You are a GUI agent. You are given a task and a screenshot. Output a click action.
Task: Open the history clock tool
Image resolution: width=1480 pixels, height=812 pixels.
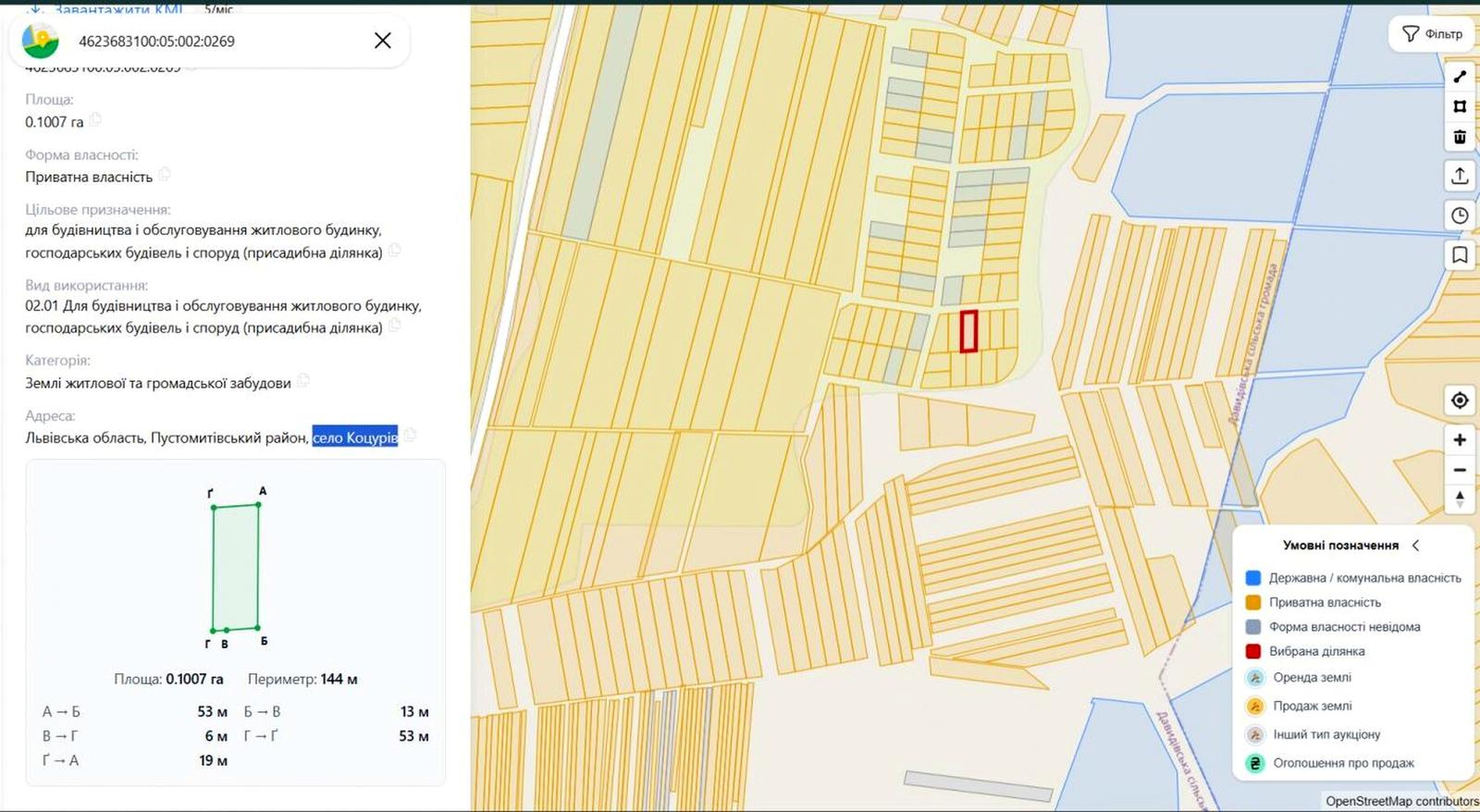[1460, 215]
